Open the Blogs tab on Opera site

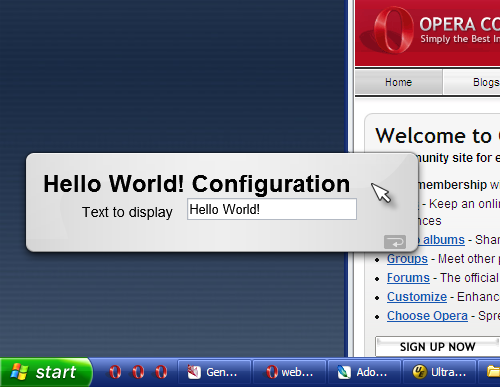pyautogui.click(x=472, y=82)
